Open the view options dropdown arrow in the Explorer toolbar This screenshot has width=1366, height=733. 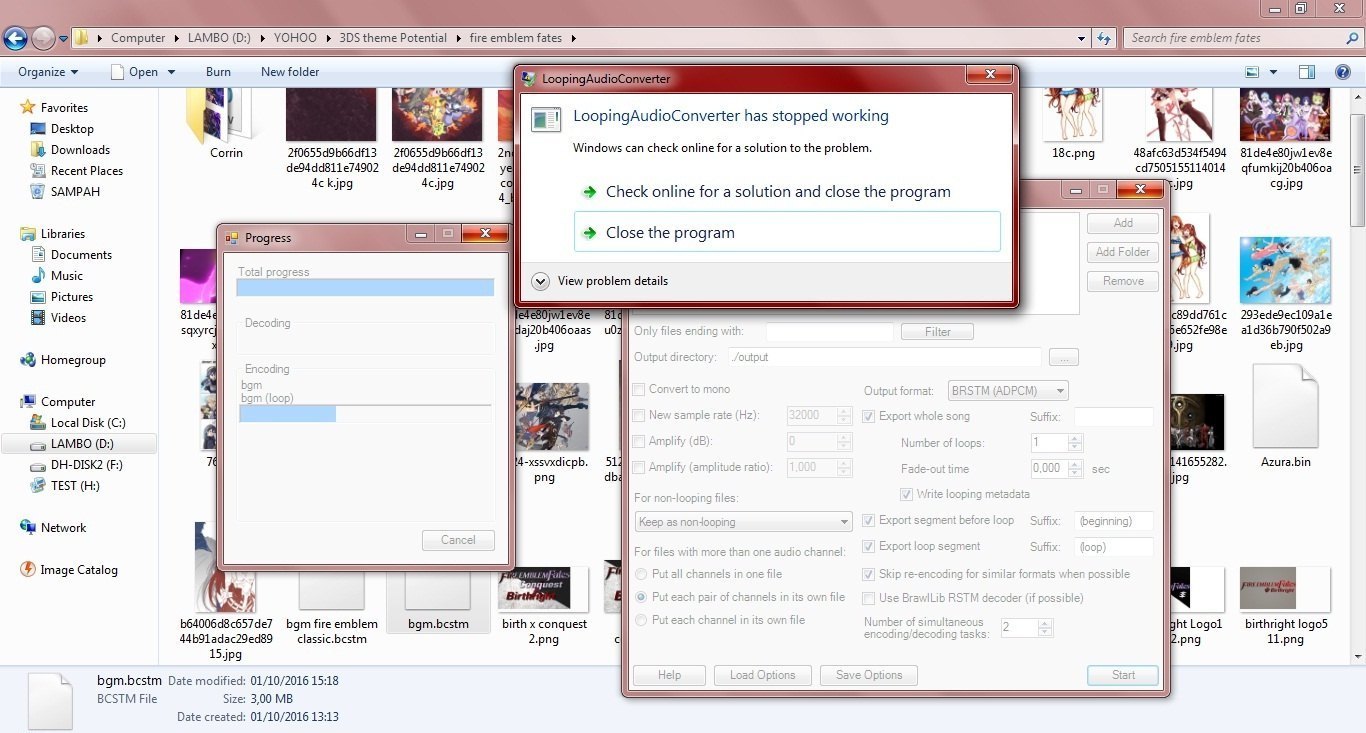pos(1273,72)
